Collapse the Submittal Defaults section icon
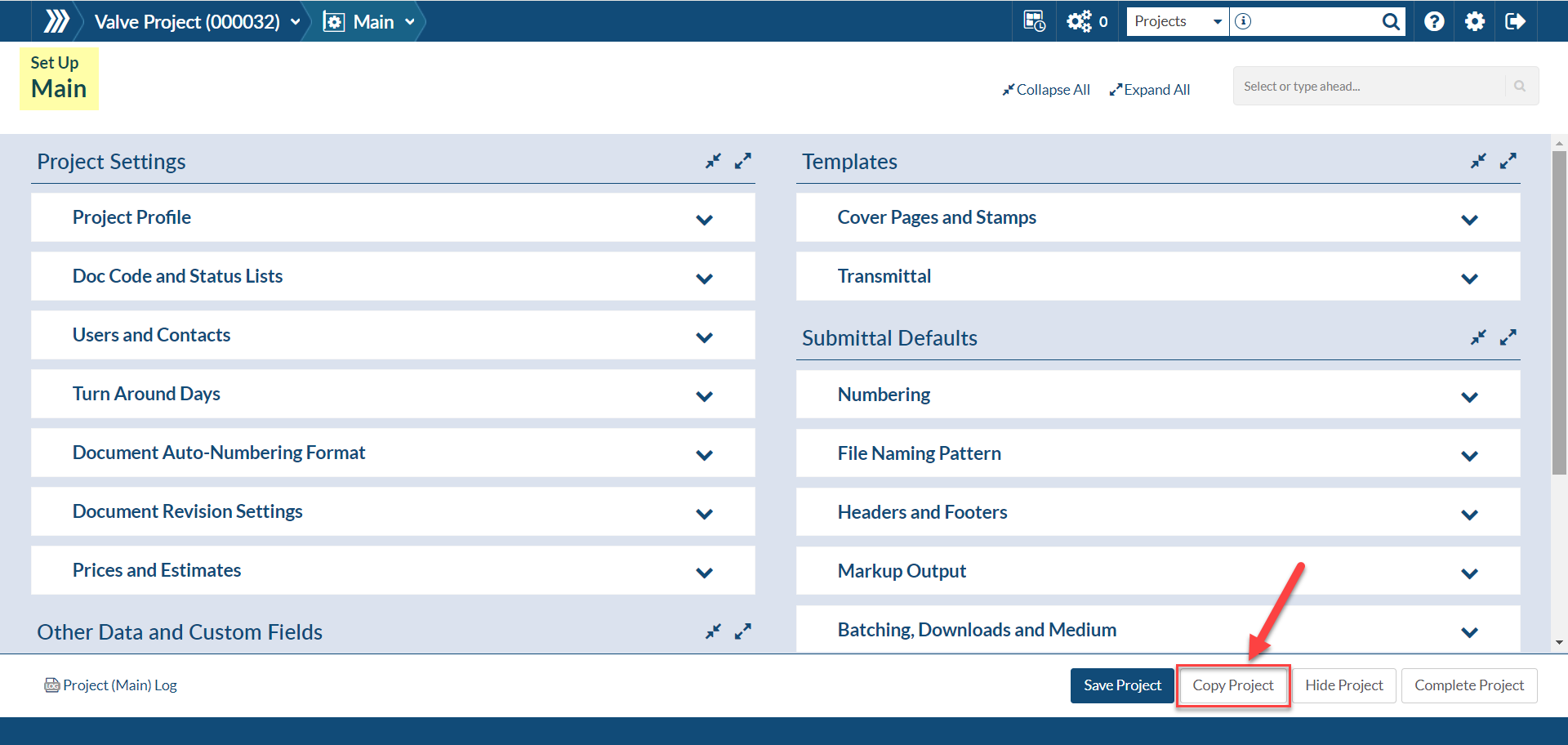 [x=1478, y=337]
